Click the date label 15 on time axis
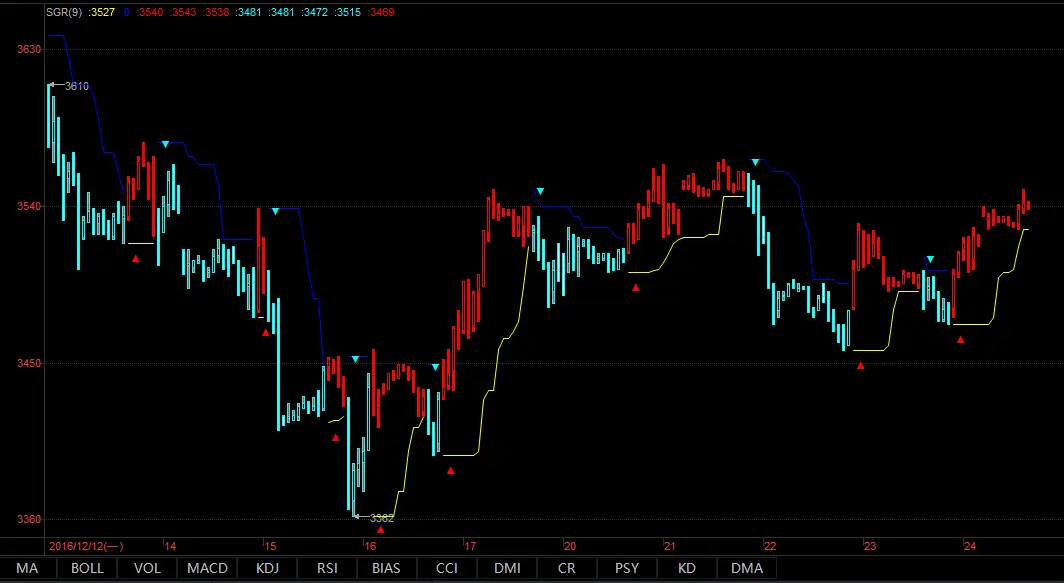The width and height of the screenshot is (1064, 583). (270, 546)
